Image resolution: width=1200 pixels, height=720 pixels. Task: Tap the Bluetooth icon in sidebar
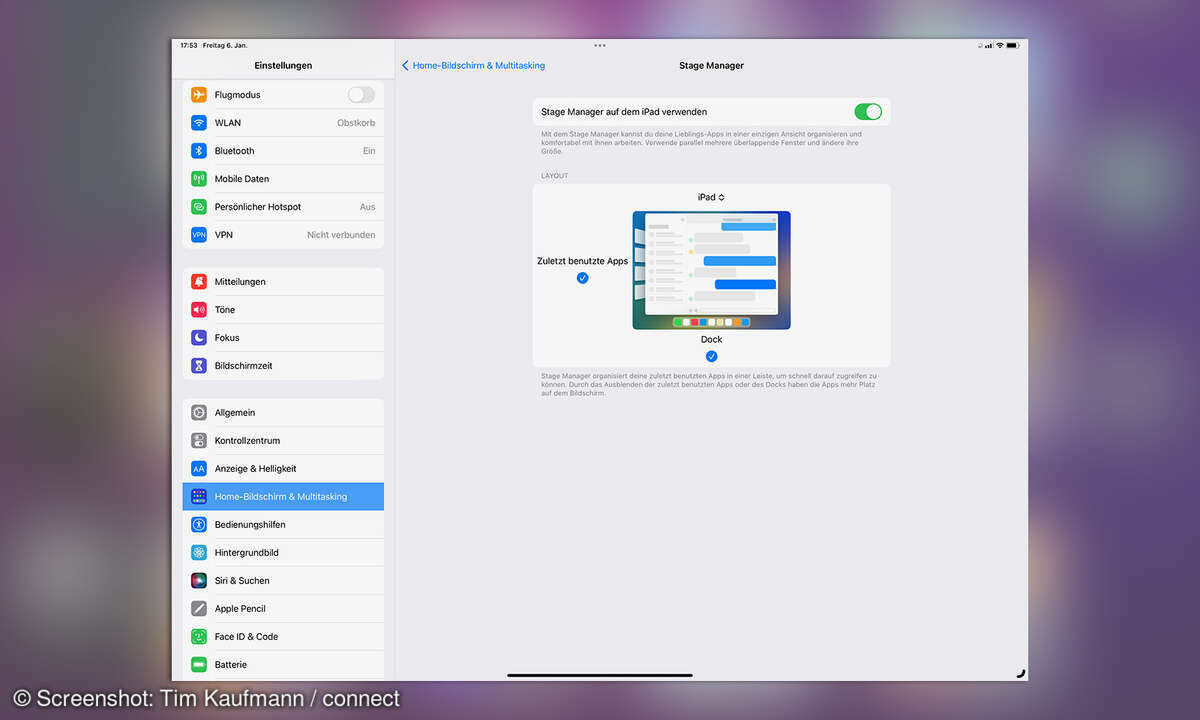click(x=199, y=151)
